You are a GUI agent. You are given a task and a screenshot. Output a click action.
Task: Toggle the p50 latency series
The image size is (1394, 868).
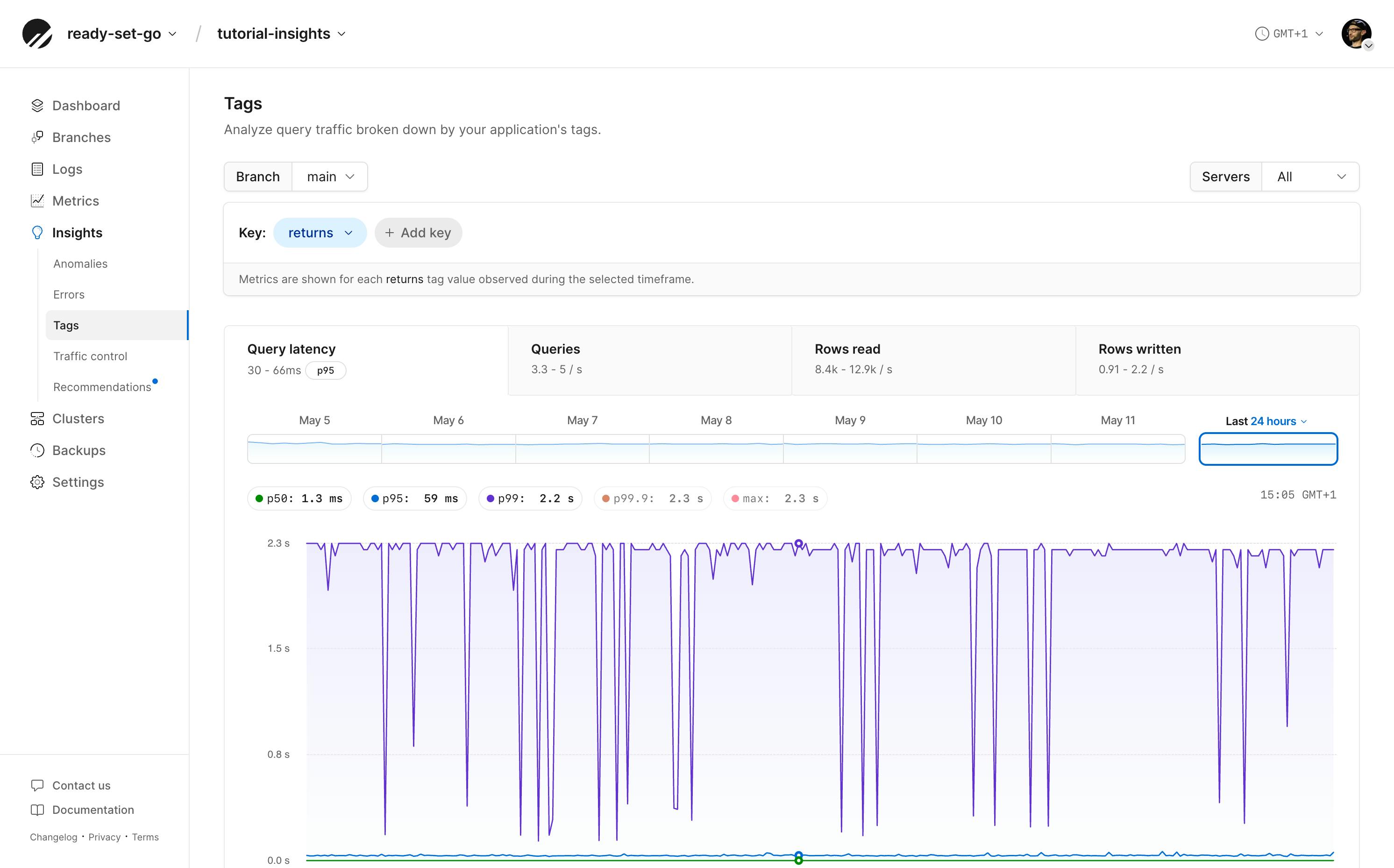tap(299, 498)
